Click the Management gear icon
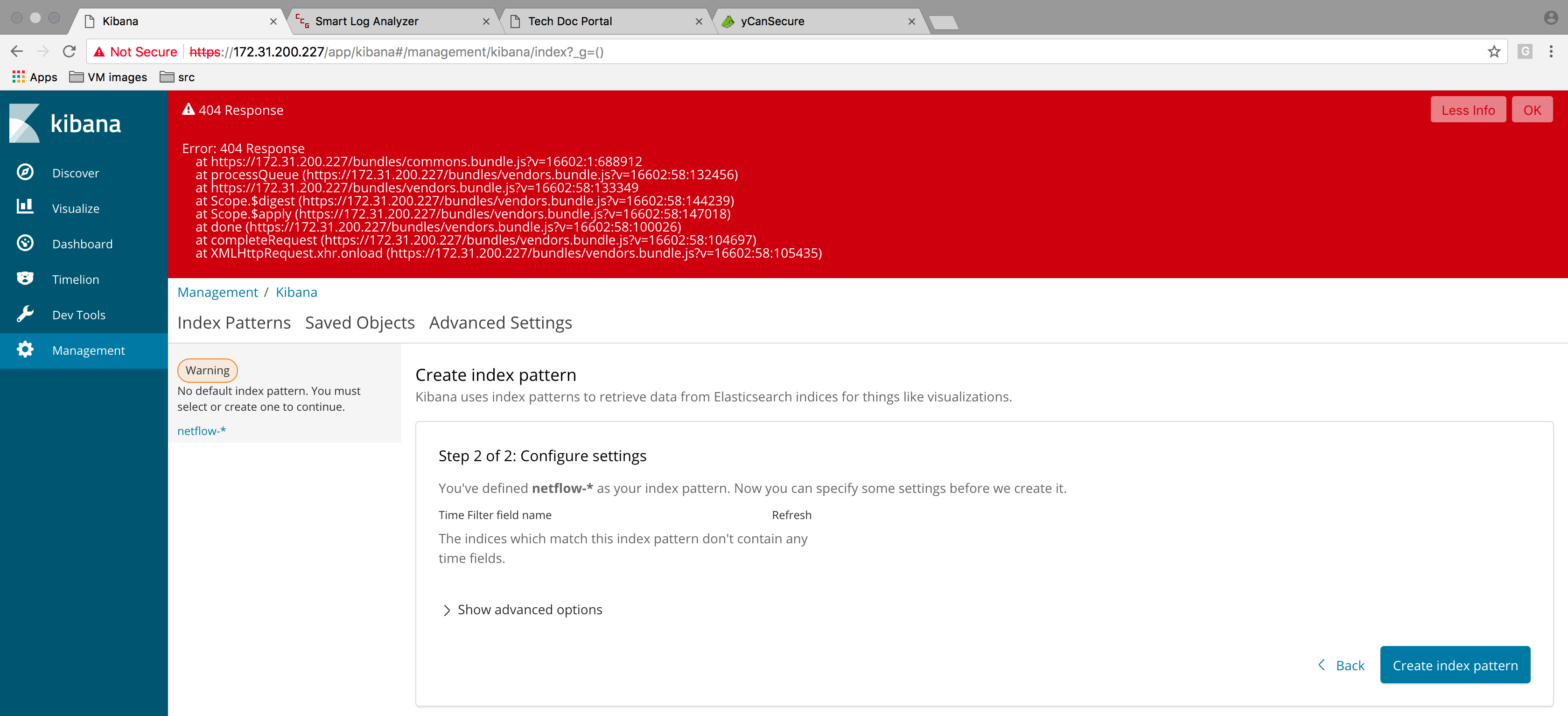Image resolution: width=1568 pixels, height=716 pixels. tap(25, 350)
